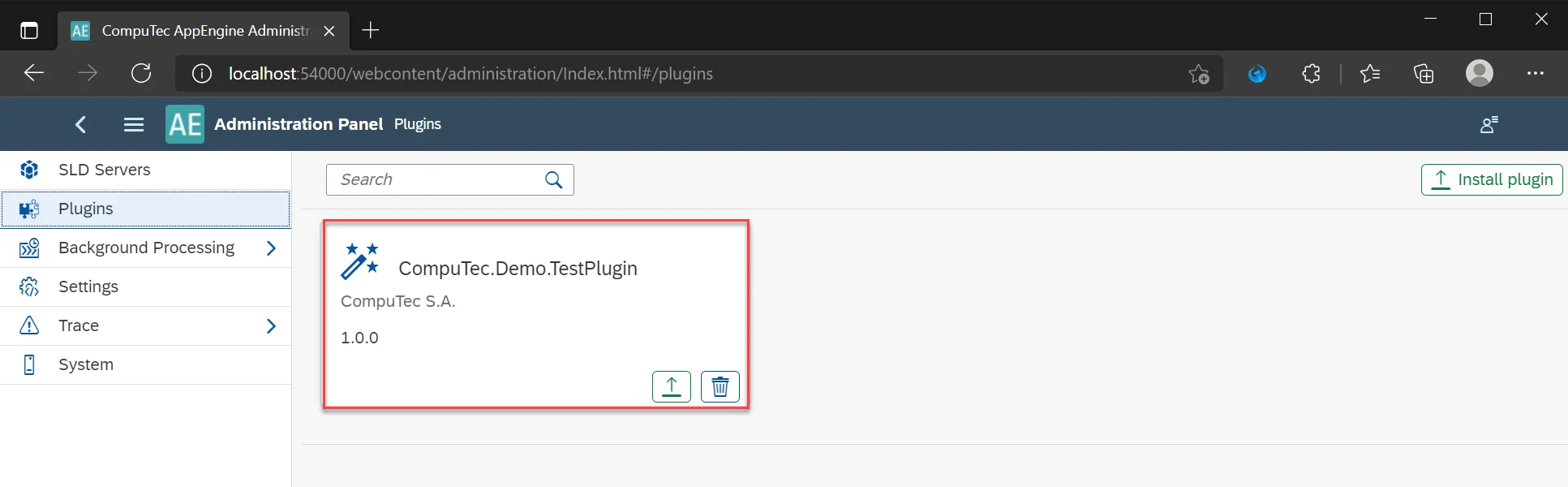
Task: Open the browser extensions puzzle icon
Action: pyautogui.click(x=1311, y=74)
